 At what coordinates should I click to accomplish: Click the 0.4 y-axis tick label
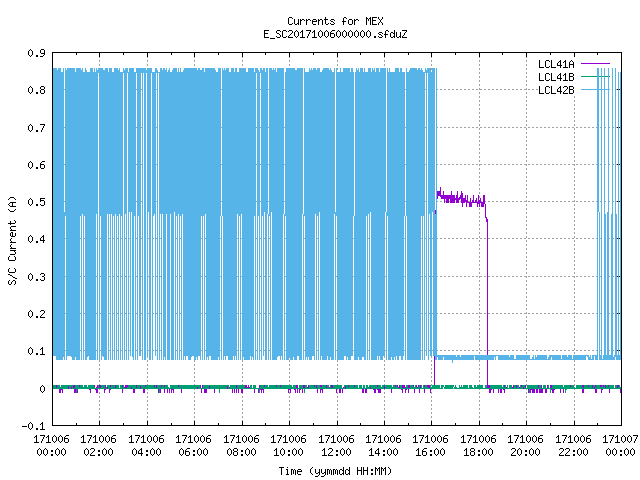36,239
